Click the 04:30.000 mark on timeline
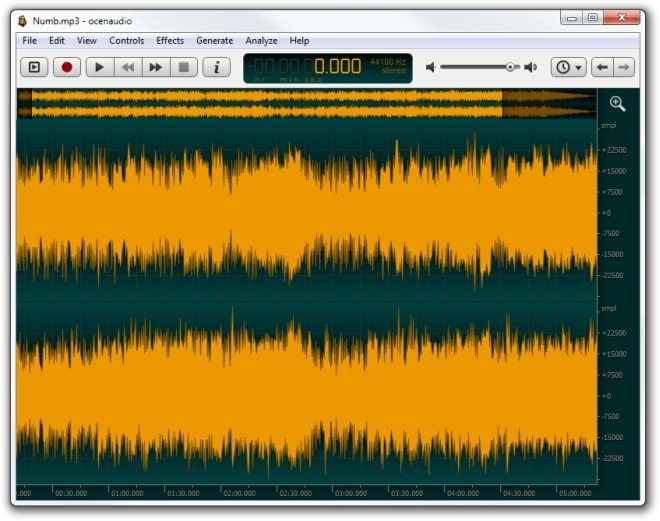The height and width of the screenshot is (521, 660). 519,493
